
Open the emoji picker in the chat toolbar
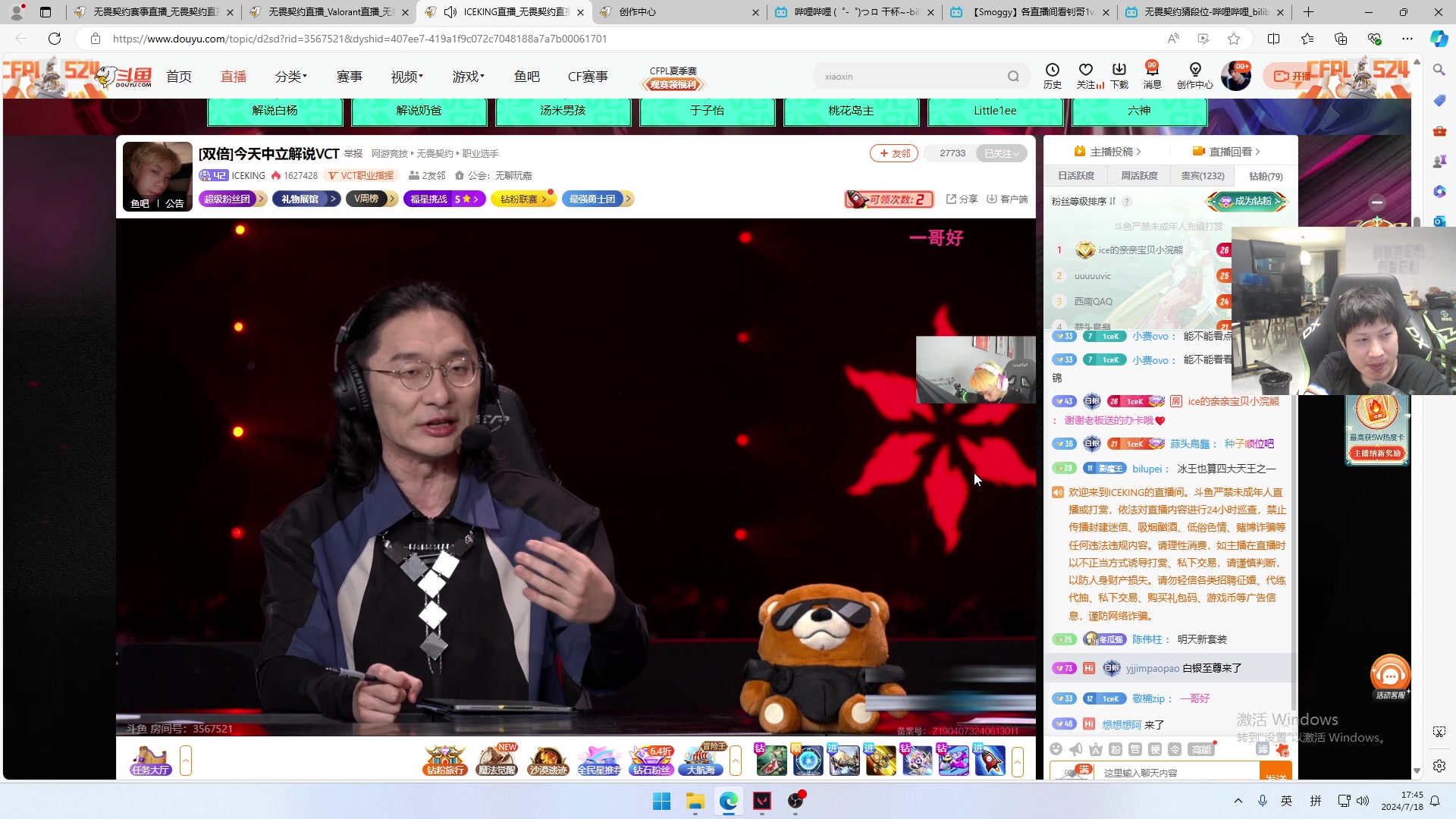1056,749
